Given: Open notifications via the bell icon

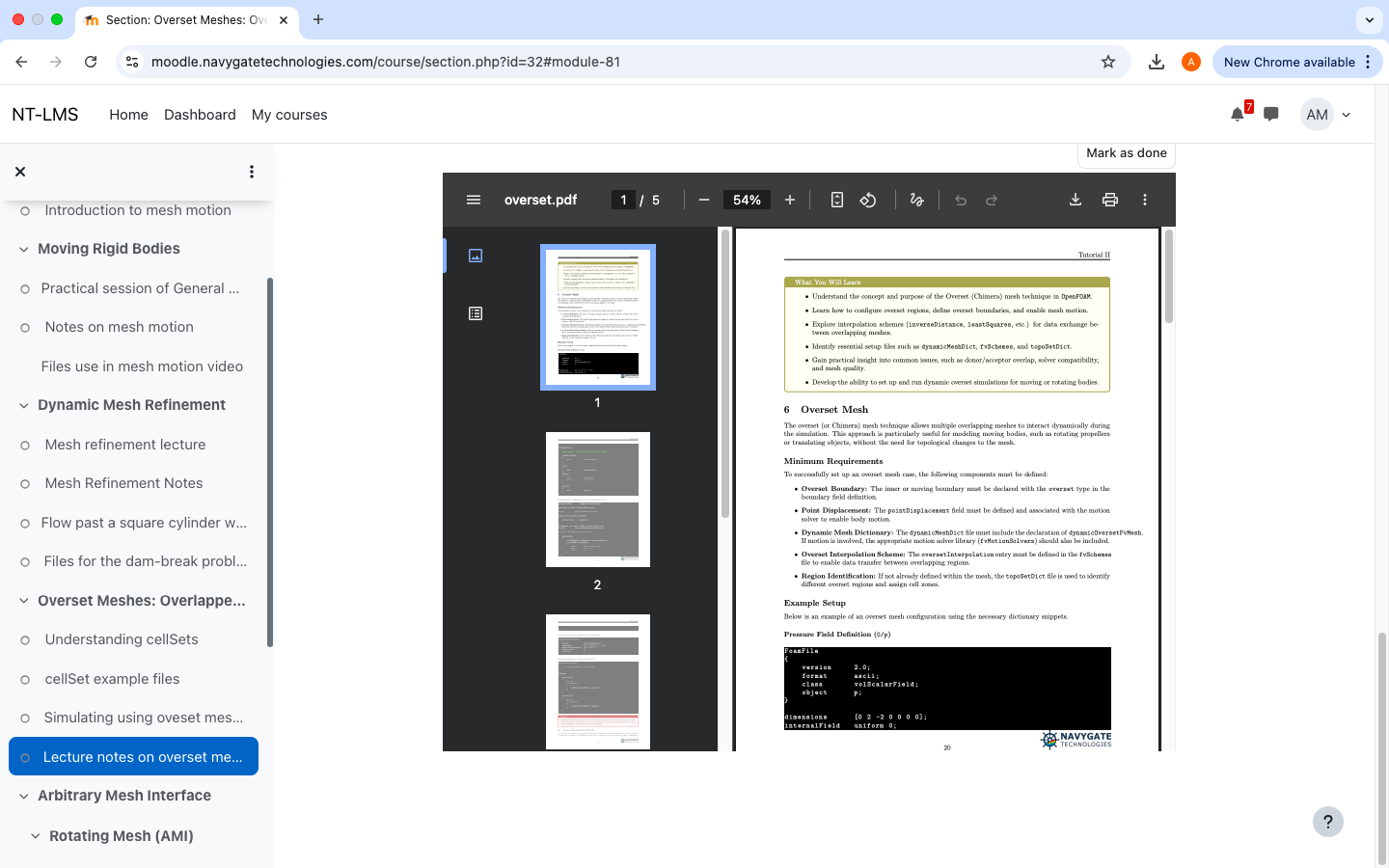Looking at the screenshot, I should click(x=1237, y=114).
